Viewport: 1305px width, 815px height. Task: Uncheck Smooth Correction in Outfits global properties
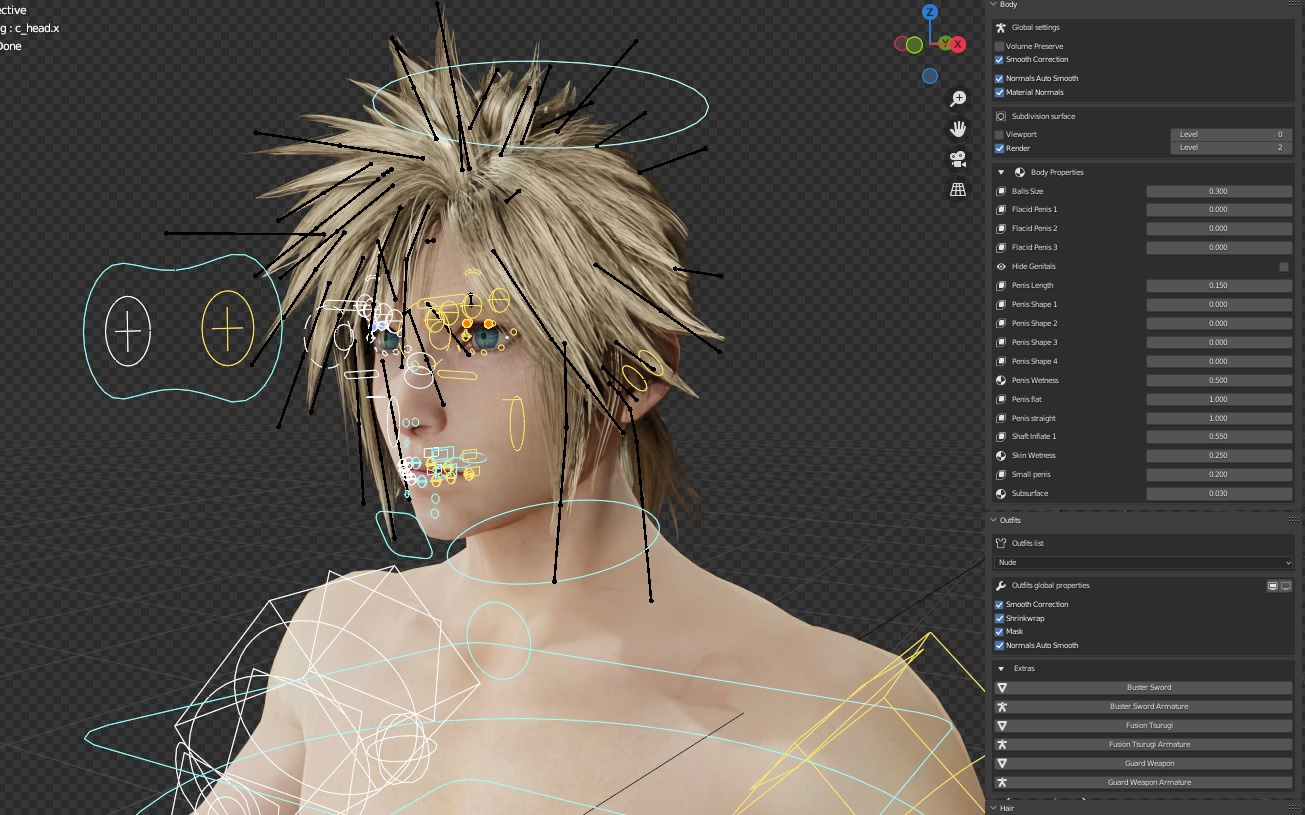(999, 604)
